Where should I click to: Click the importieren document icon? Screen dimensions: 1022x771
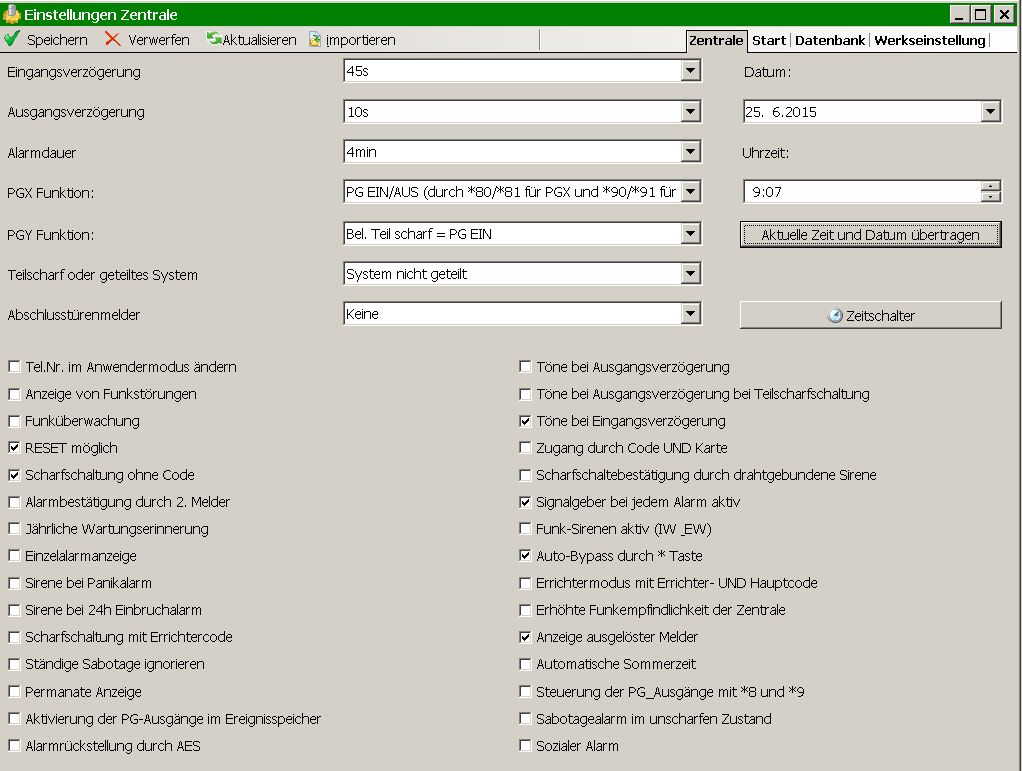(x=315, y=40)
